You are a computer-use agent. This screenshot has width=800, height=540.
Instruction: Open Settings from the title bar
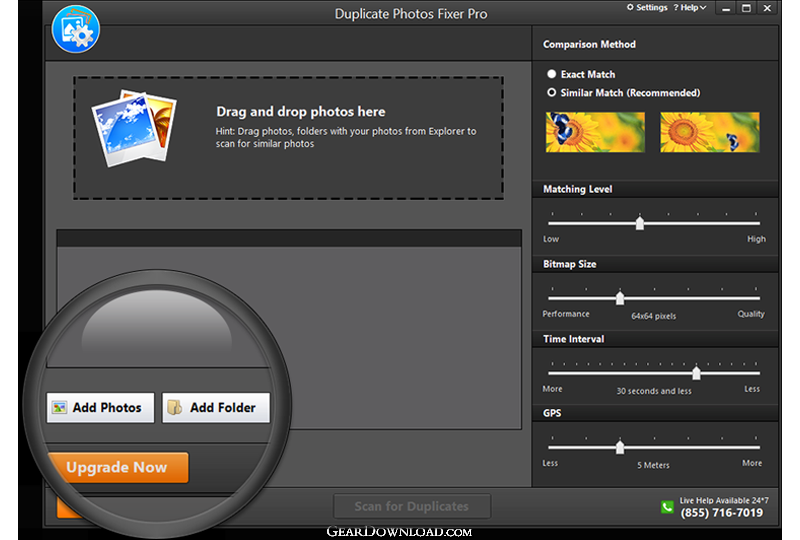[x=647, y=8]
